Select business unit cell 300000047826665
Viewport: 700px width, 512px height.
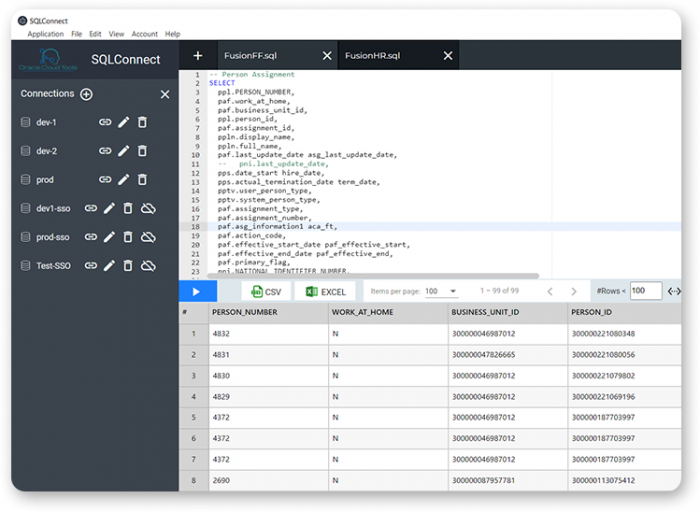(508, 354)
